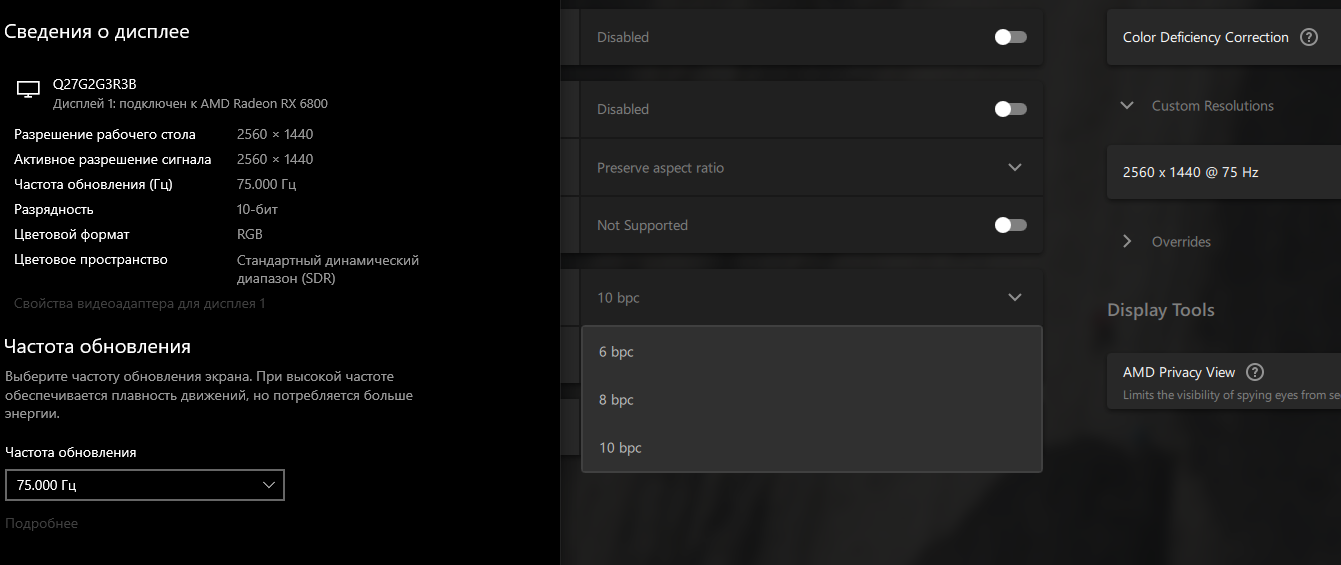Viewport: 1341px width, 565px height.
Task: Click the Display Tools heading
Action: pyautogui.click(x=1160, y=310)
